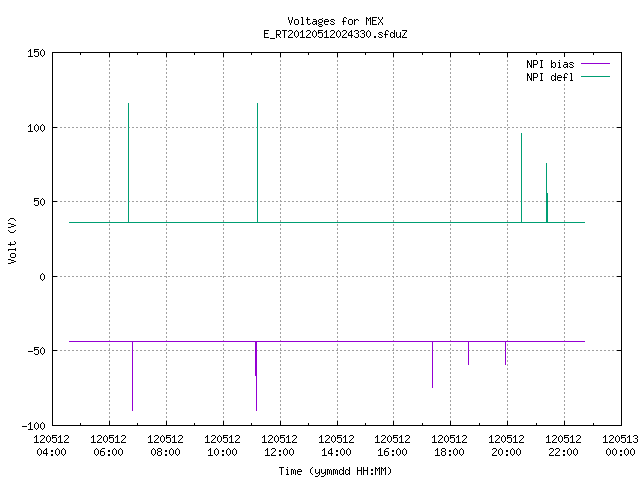The height and width of the screenshot is (480, 640).
Task: Click the 'Volt (V)' y-axis label
Action: [x=12, y=240]
